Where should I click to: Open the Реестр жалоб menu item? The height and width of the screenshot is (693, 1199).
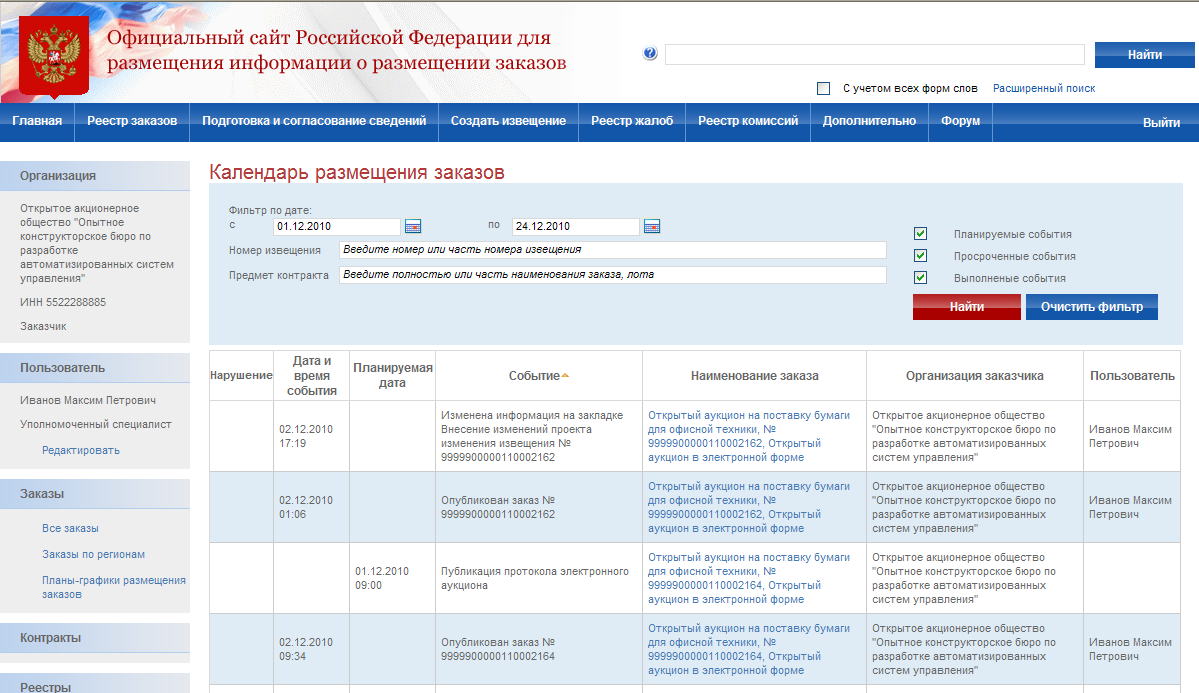point(632,121)
